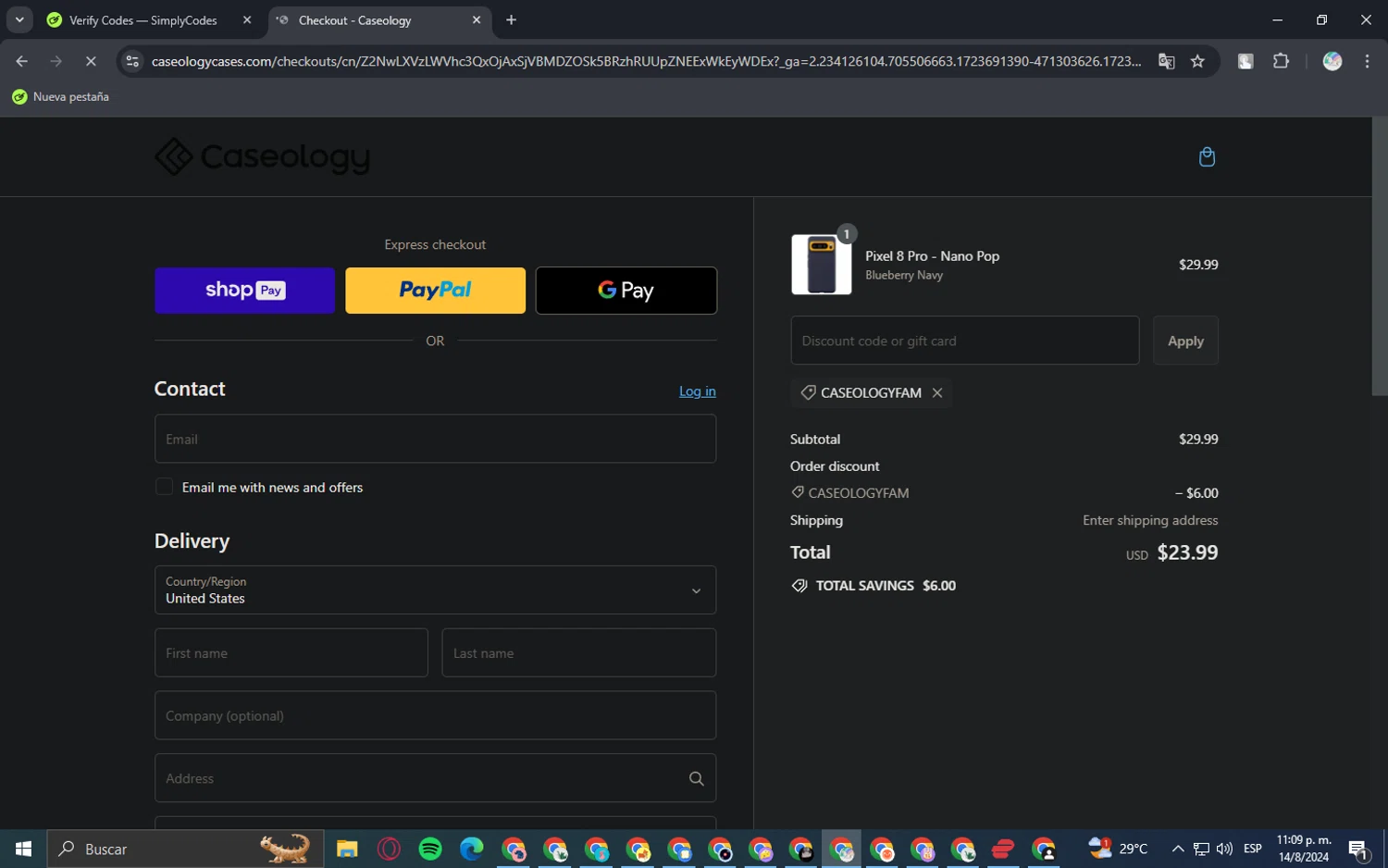Image resolution: width=1388 pixels, height=868 pixels.
Task: Open the browser extensions puzzle icon
Action: coord(1281,61)
